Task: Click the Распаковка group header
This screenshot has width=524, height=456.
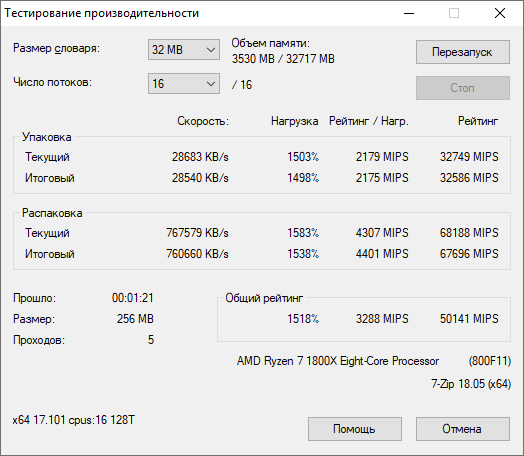Action: [x=52, y=213]
